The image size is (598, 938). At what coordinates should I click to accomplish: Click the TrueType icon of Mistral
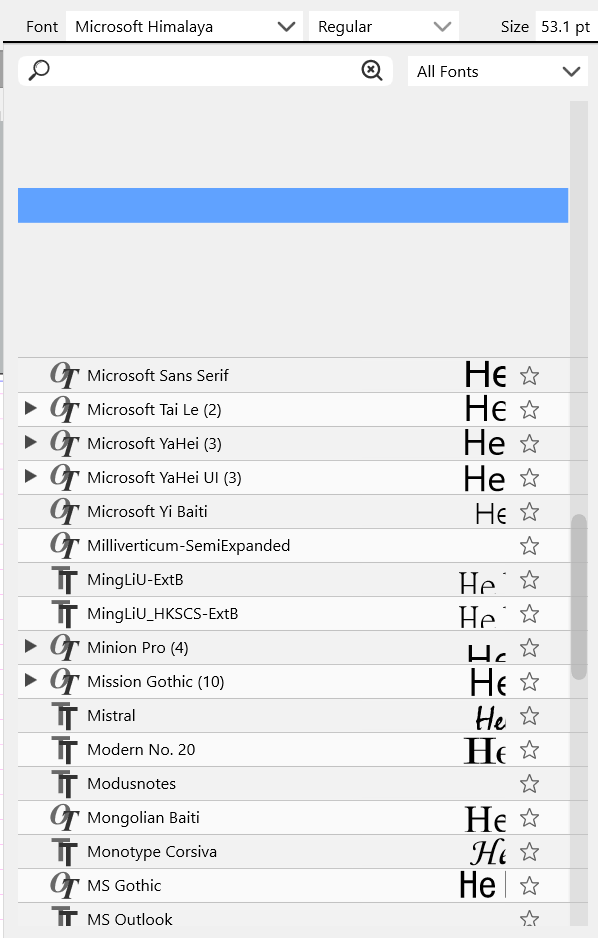(64, 717)
